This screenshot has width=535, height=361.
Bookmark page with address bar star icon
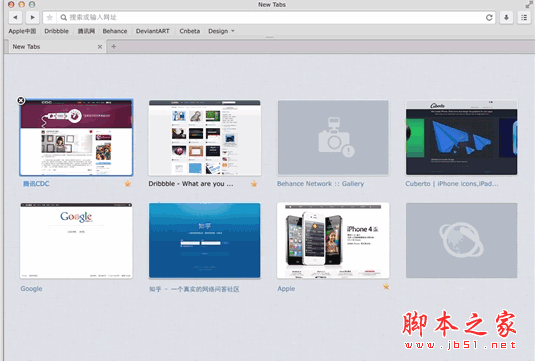(x=50, y=17)
